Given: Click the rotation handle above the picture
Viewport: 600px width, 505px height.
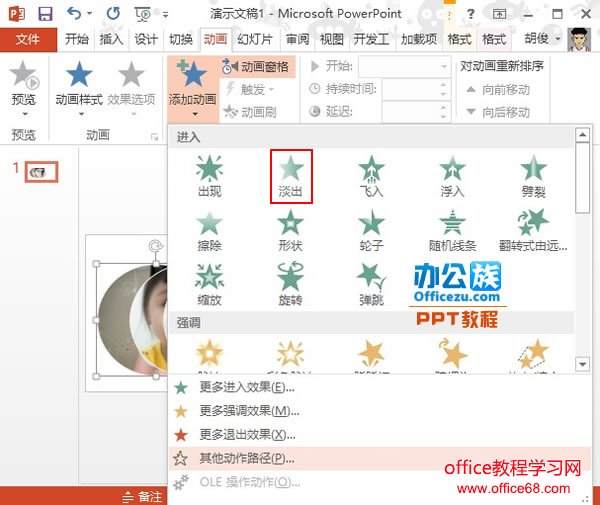Looking at the screenshot, I should click(156, 246).
